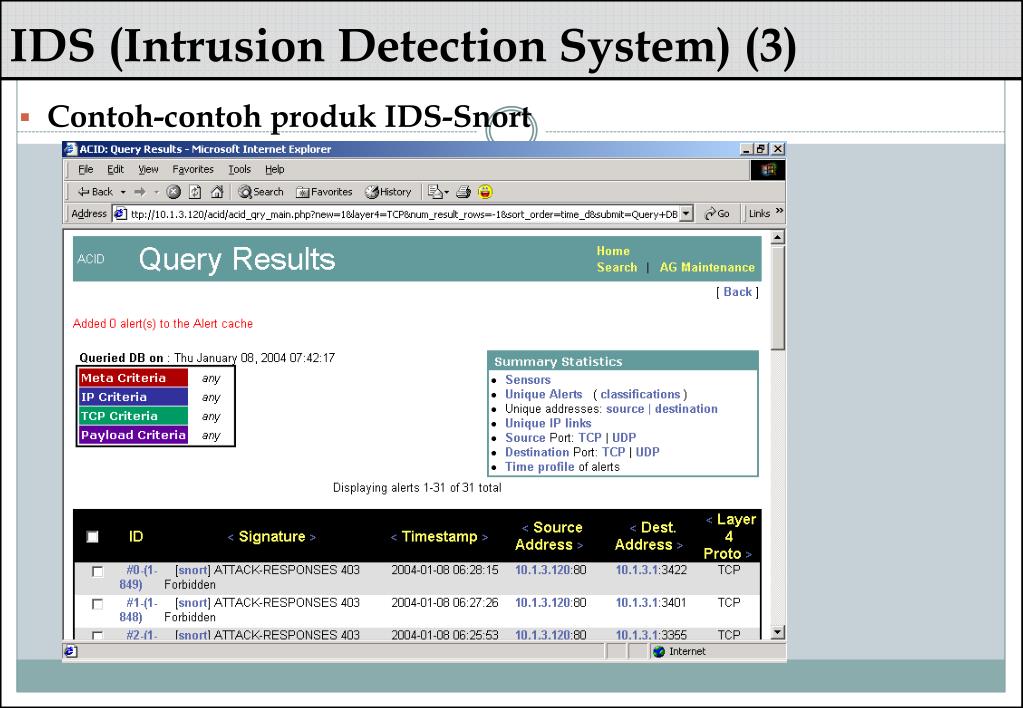Click the TCP source port link
1023x708 pixels.
pos(590,437)
